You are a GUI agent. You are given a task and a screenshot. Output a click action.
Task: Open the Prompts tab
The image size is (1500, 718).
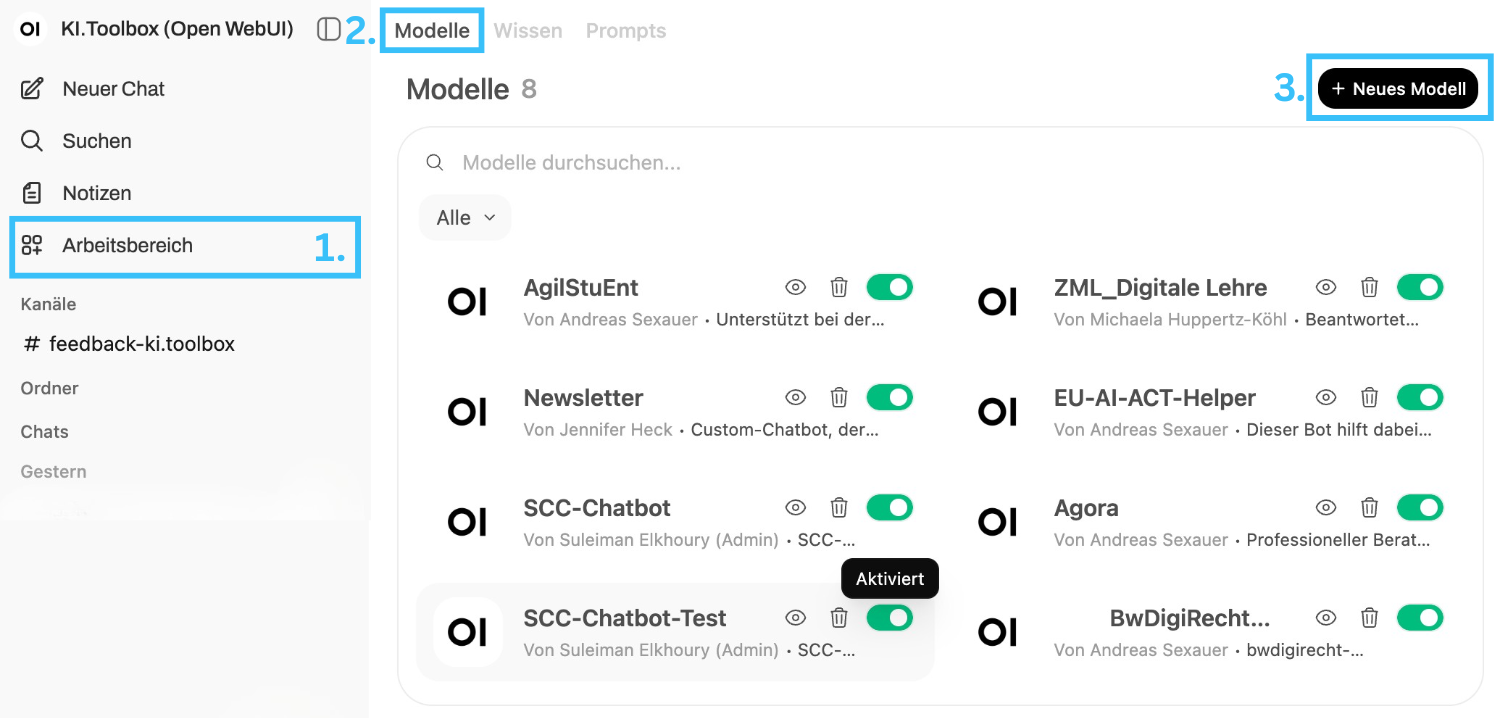point(626,31)
